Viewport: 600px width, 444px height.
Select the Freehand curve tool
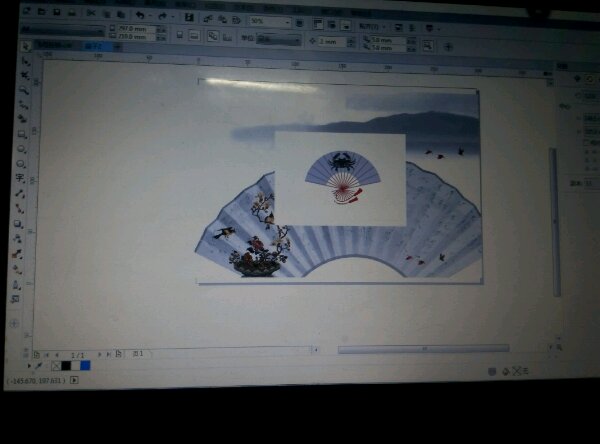(x=23, y=104)
